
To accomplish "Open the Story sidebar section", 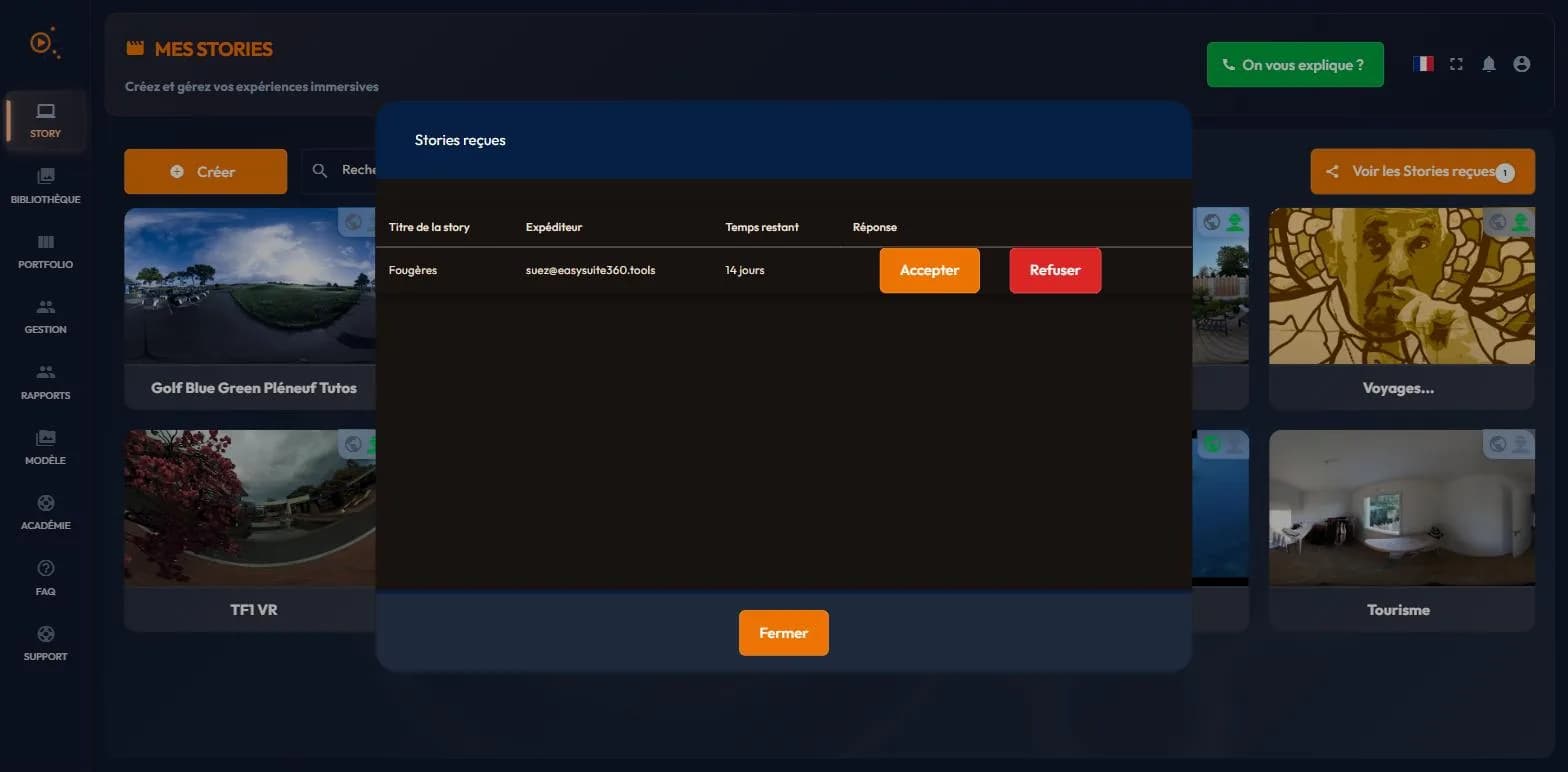I will [45, 120].
